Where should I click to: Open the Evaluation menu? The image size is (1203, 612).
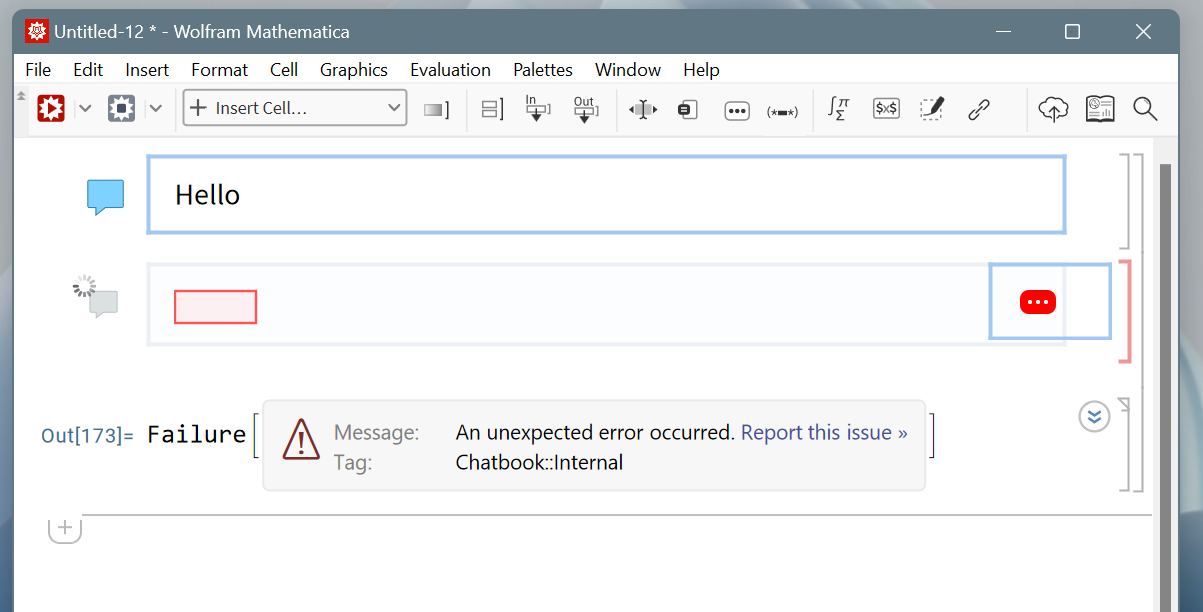coord(450,69)
